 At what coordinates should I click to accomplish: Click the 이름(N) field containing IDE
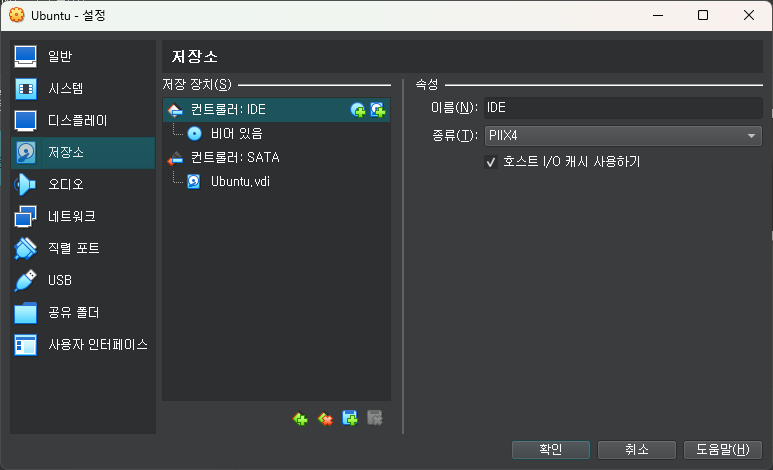point(623,108)
